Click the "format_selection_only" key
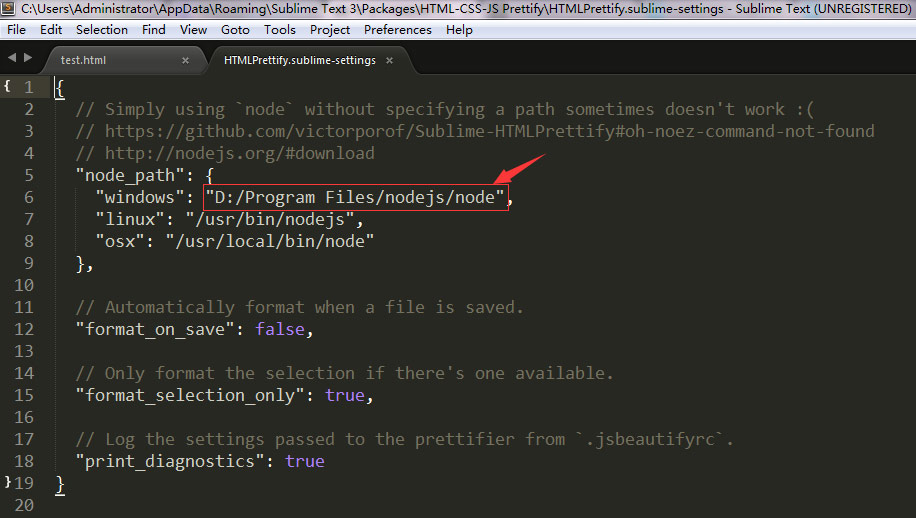The image size is (916, 518). click(190, 395)
